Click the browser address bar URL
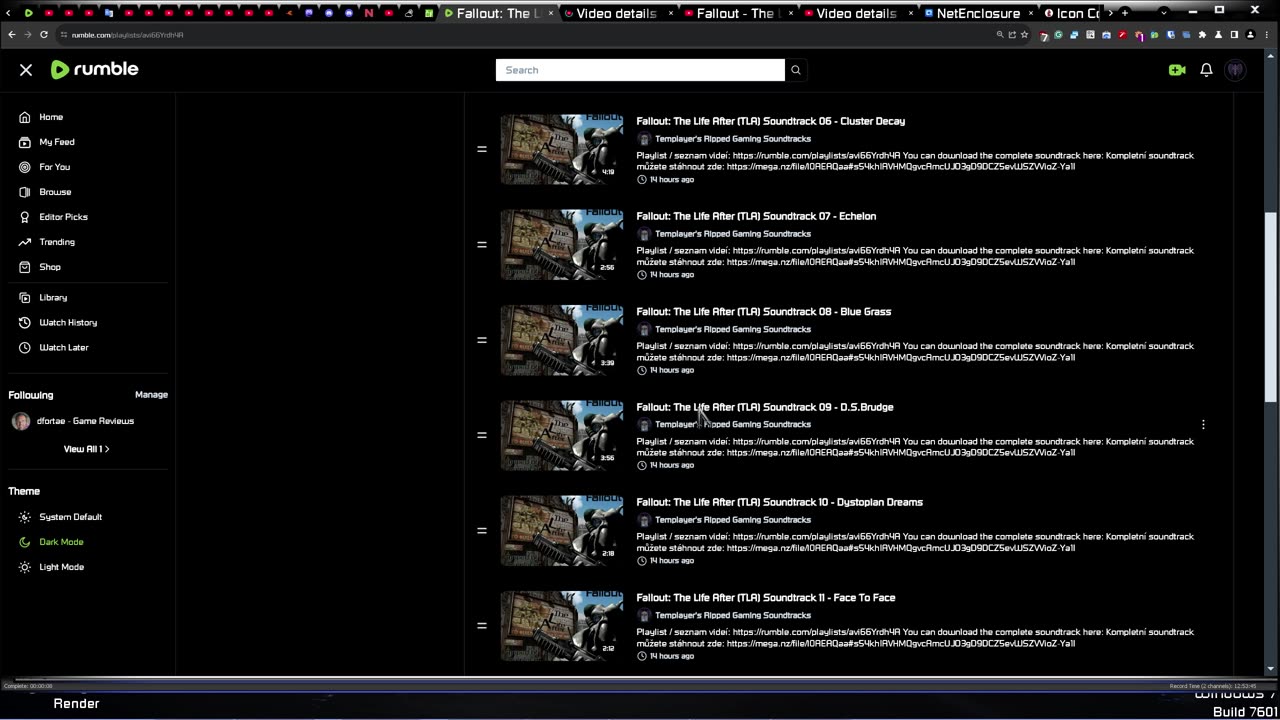Viewport: 1280px width, 720px height. (x=127, y=35)
